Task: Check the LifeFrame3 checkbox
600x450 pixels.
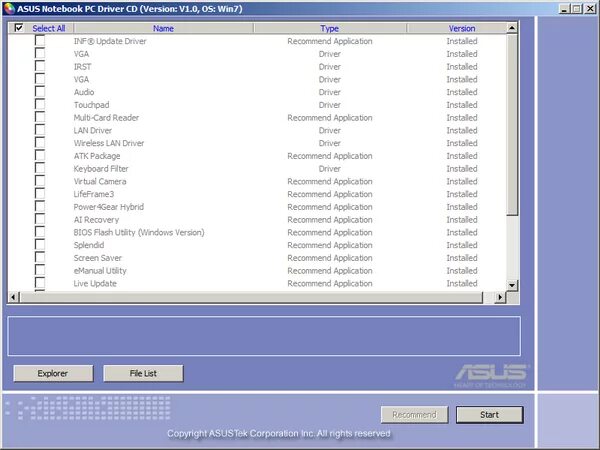Action: (x=40, y=194)
